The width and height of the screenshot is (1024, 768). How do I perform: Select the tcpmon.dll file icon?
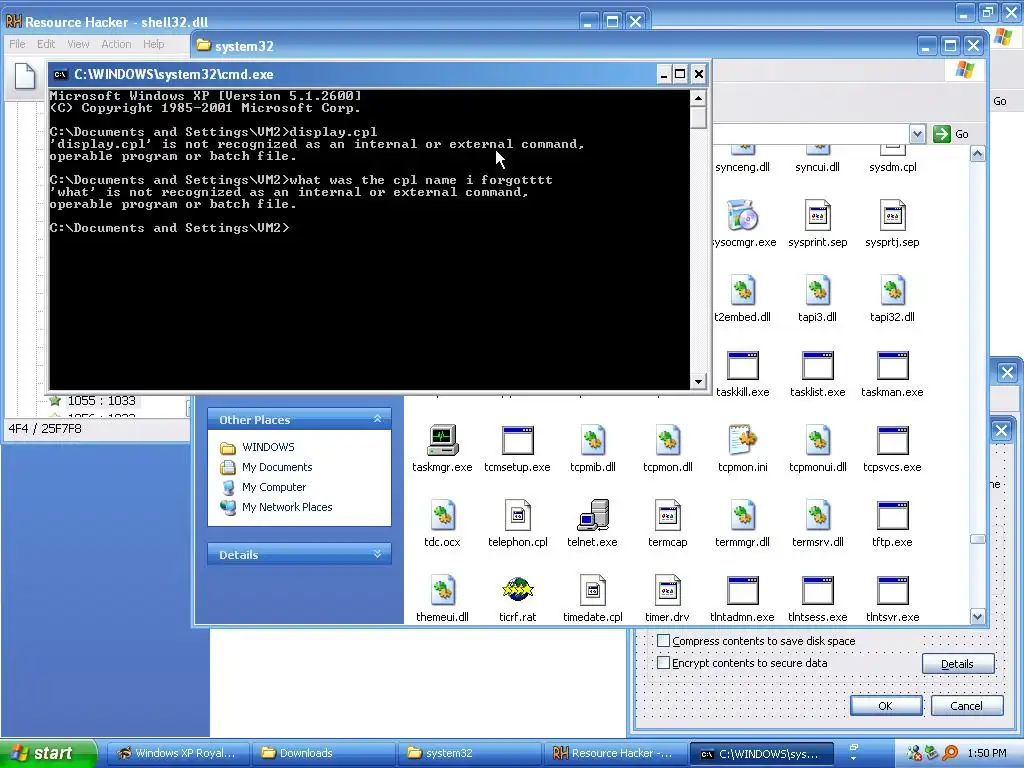667,440
